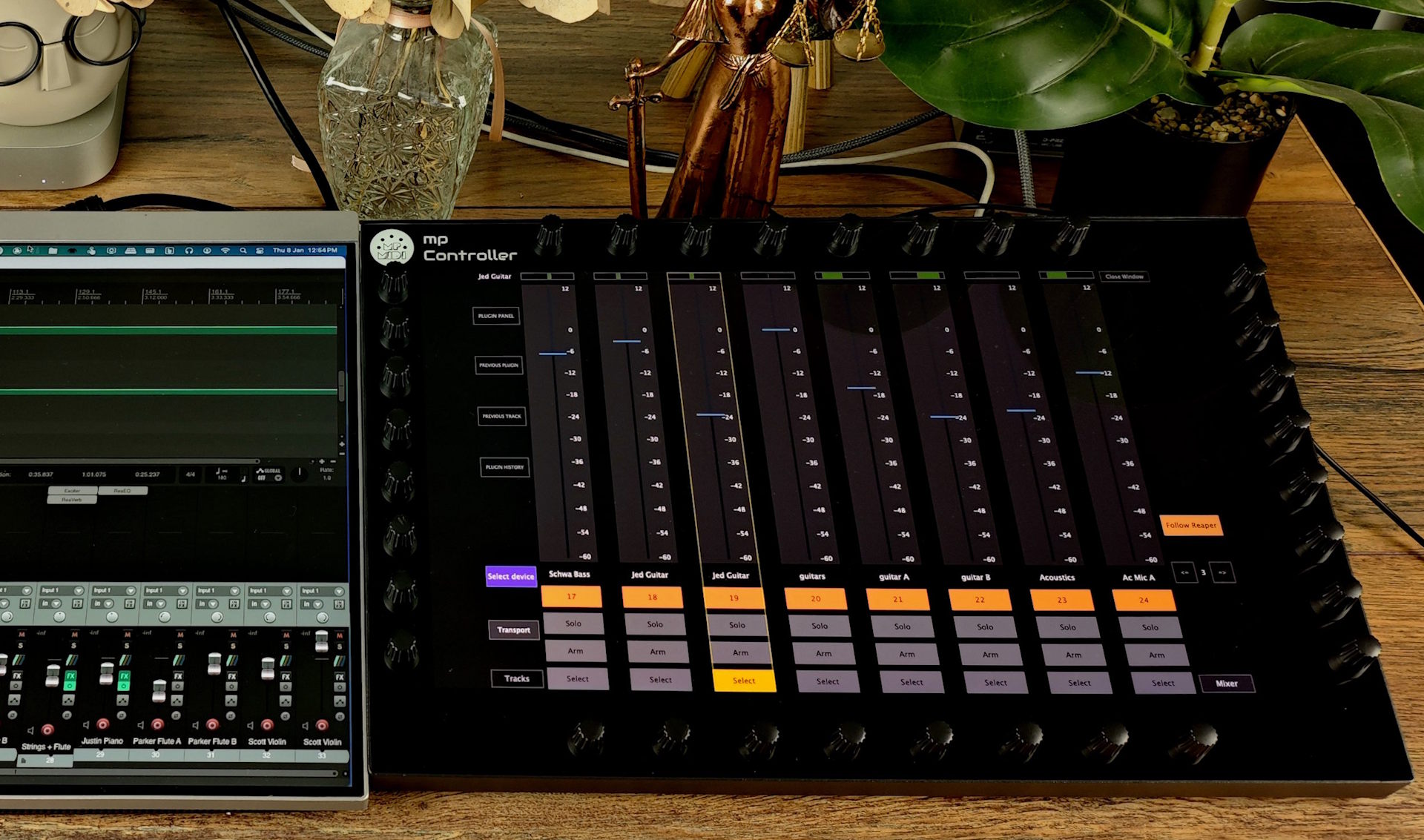Open Spotlight search from the menu bar
1424x840 pixels.
(x=244, y=251)
